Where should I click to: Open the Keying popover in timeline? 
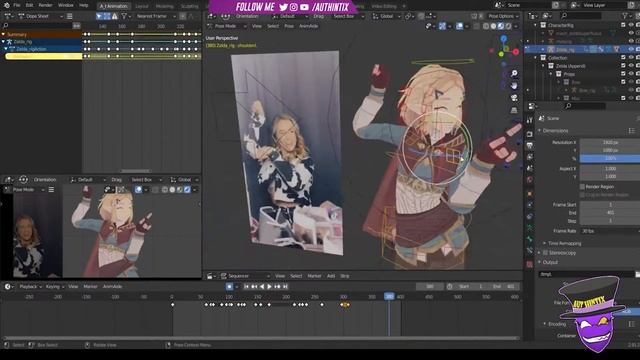tap(54, 287)
